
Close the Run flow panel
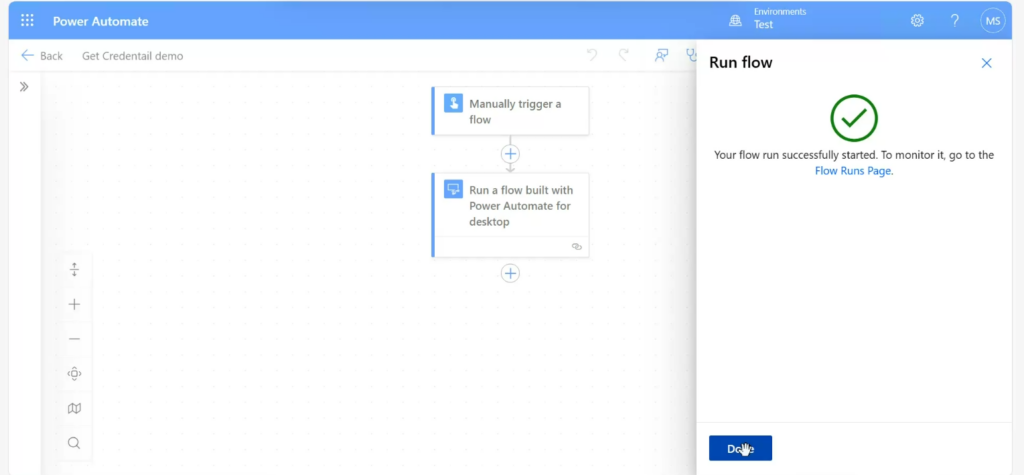[986, 63]
